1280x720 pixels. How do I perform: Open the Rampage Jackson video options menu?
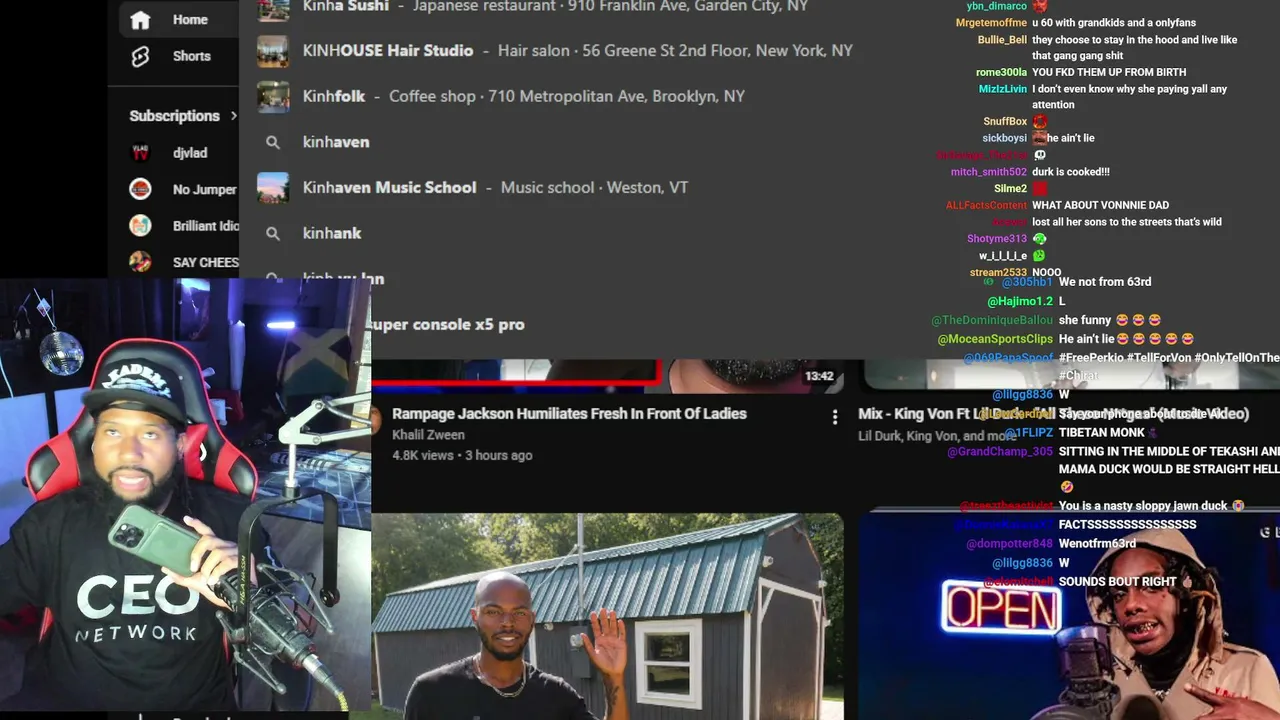[835, 418]
